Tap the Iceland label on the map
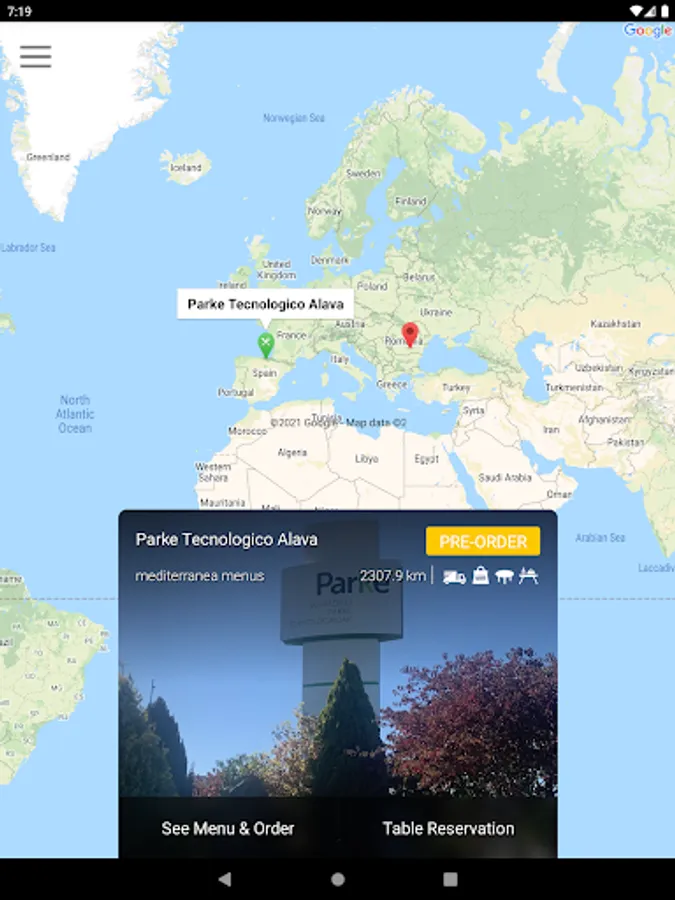675x900 pixels. click(x=186, y=168)
